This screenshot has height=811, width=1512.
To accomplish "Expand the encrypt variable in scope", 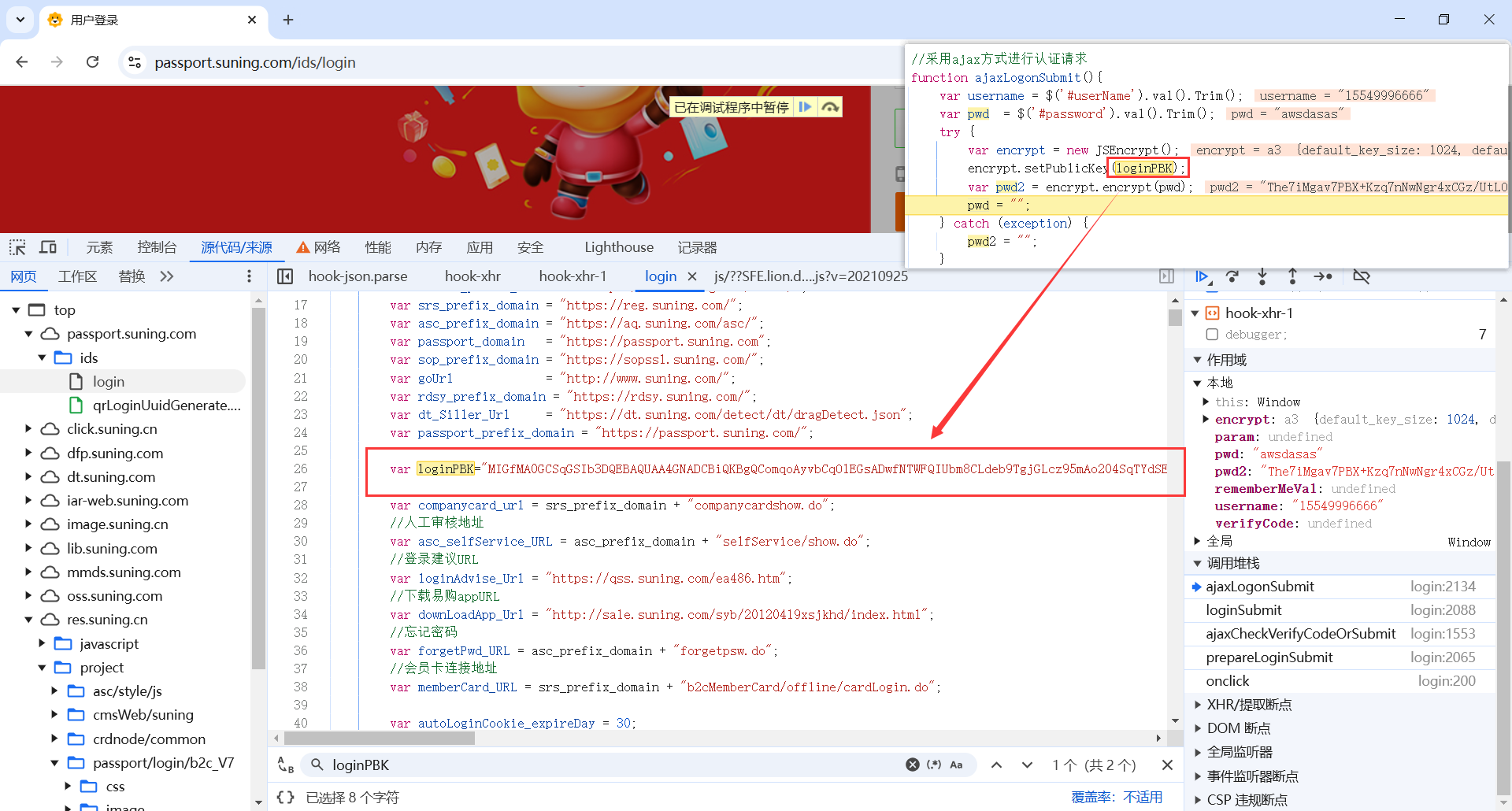I will (x=1206, y=419).
